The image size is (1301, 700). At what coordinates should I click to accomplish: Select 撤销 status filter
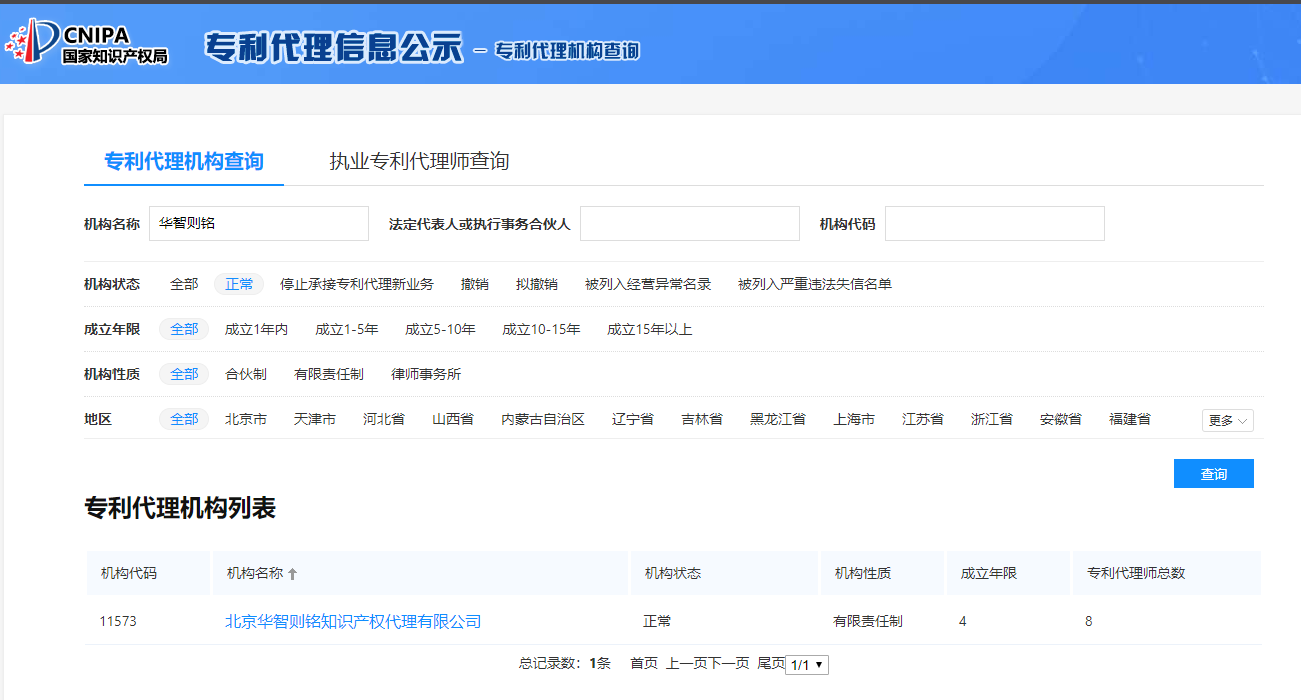tap(475, 284)
